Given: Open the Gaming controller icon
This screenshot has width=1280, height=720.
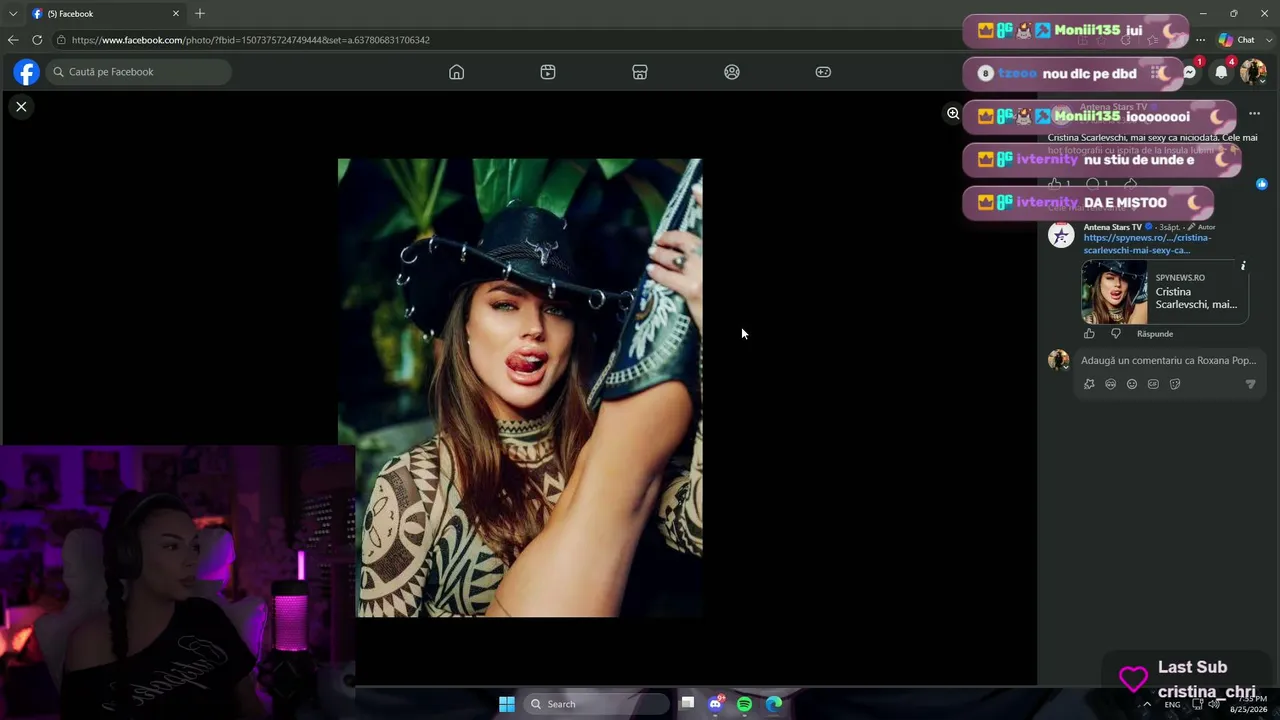Looking at the screenshot, I should click(823, 72).
